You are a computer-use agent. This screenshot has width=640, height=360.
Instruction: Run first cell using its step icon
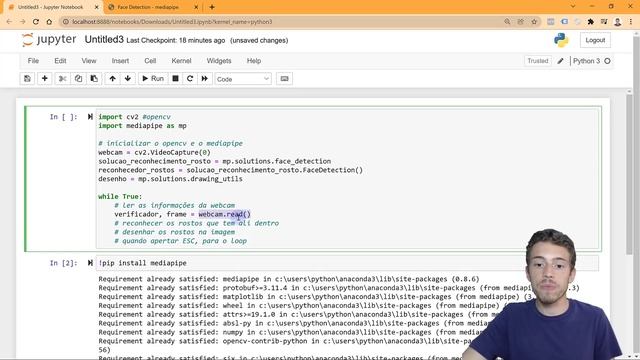pyautogui.click(x=90, y=117)
